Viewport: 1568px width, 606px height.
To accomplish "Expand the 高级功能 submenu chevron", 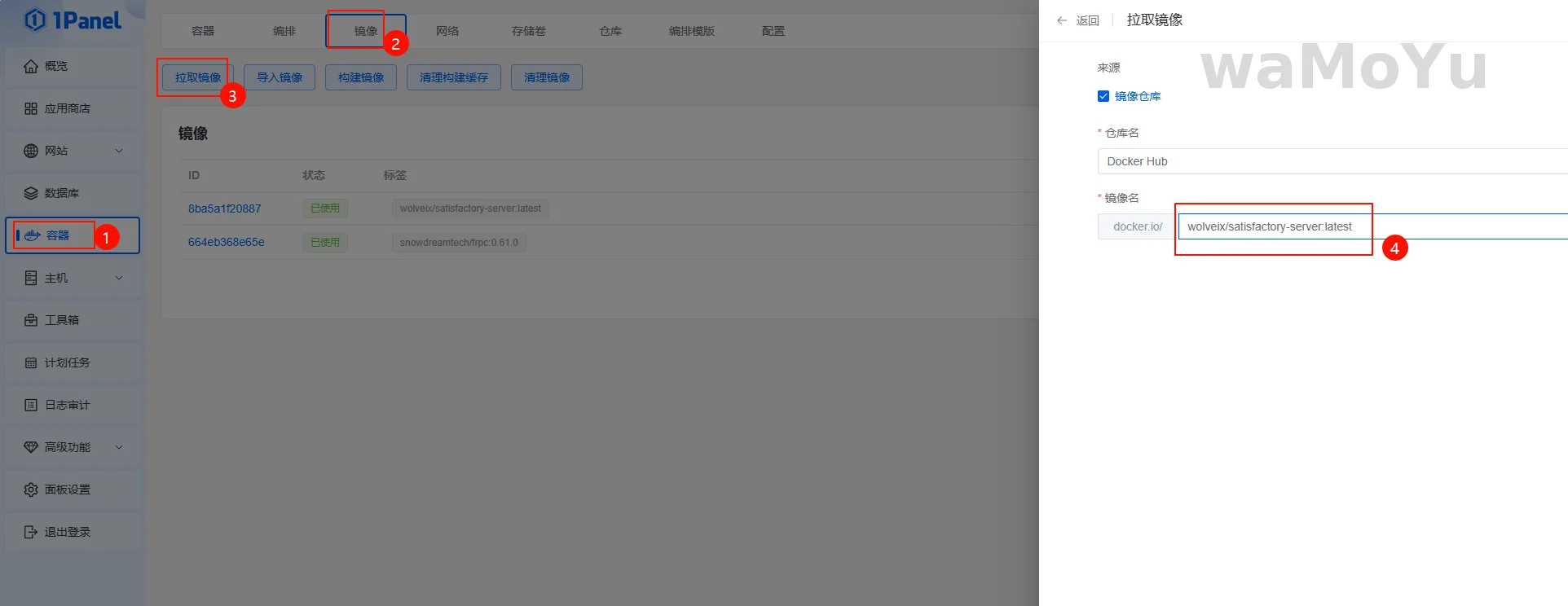I will [119, 447].
